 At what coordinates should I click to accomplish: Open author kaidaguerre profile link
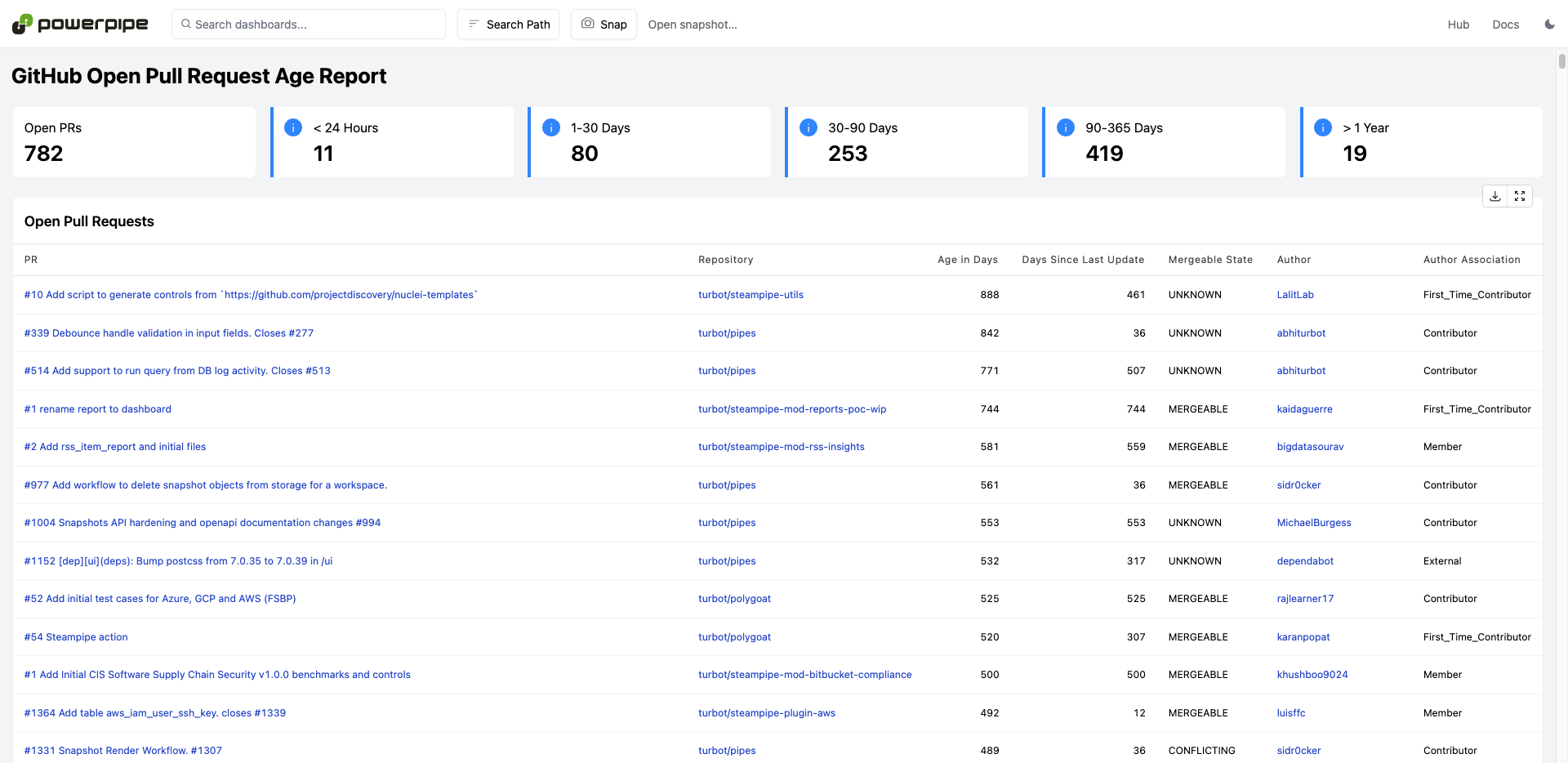1304,409
